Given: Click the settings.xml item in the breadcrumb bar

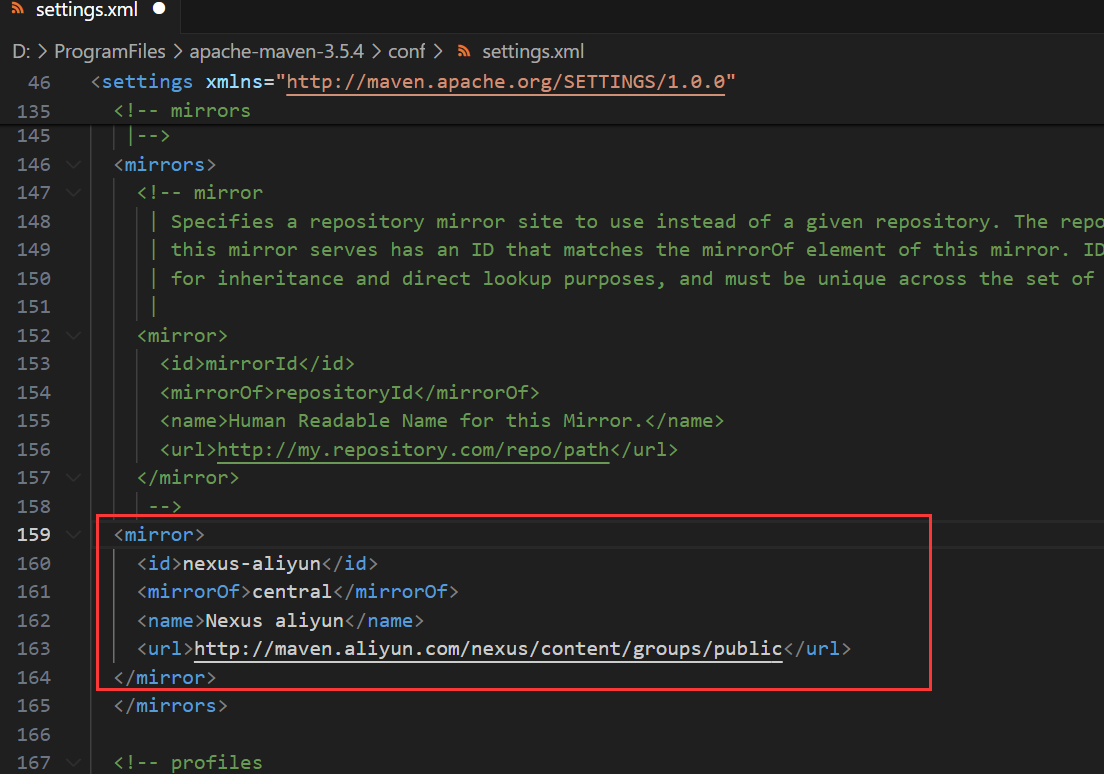Looking at the screenshot, I should 533,51.
